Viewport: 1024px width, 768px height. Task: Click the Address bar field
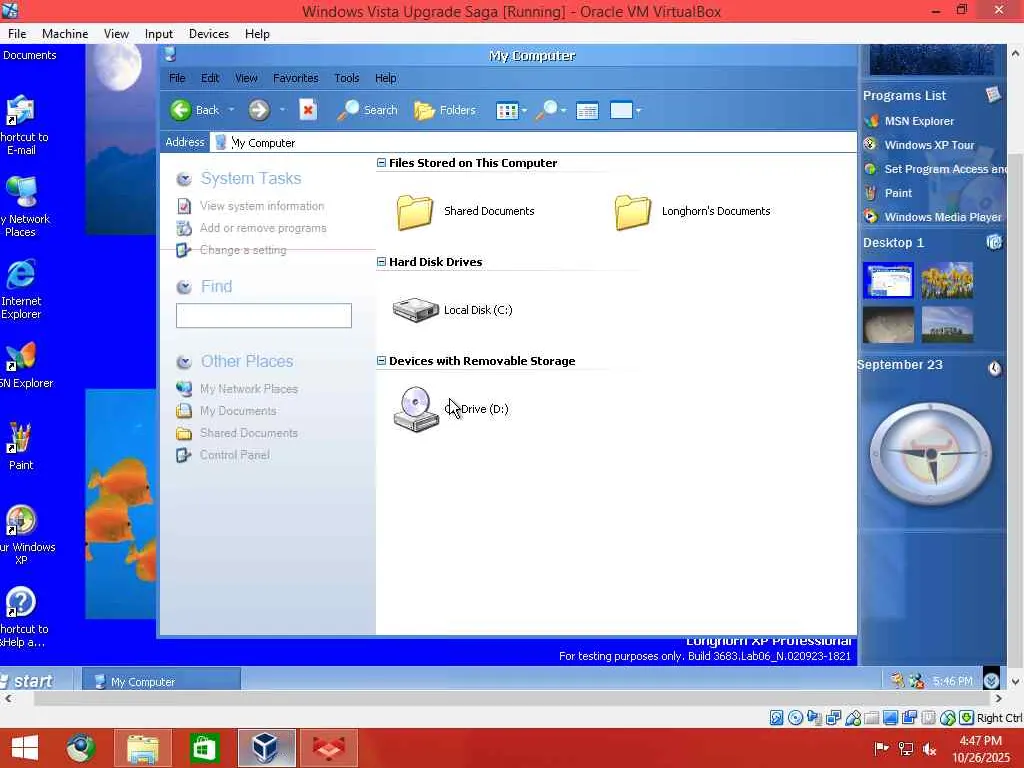533,142
